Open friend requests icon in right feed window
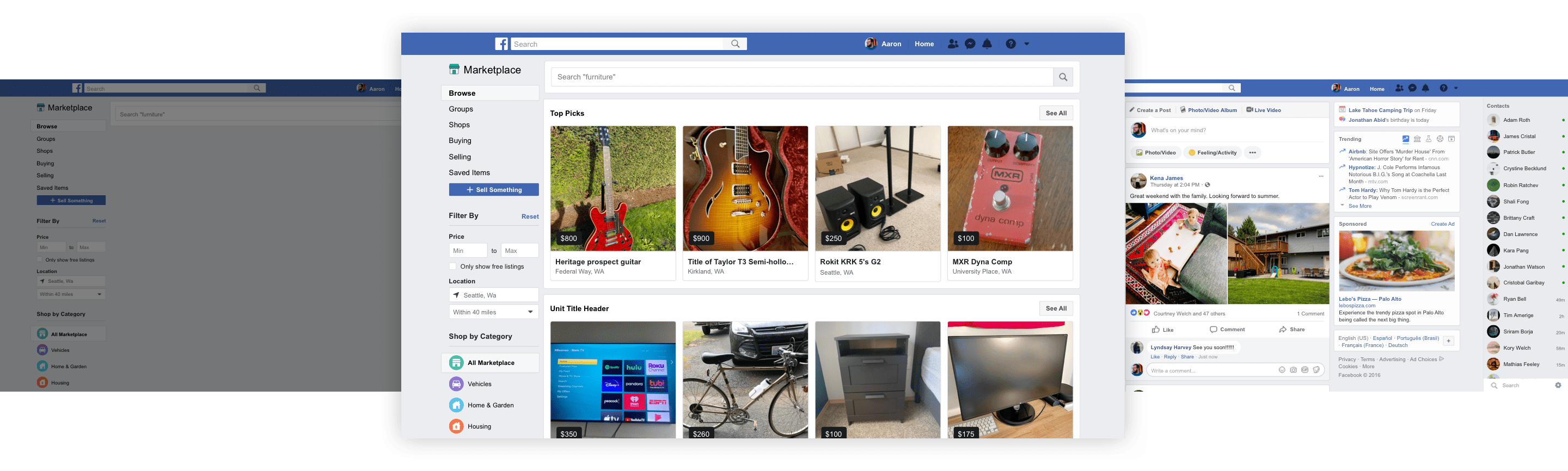Image resolution: width=1568 pixels, height=471 pixels. click(1399, 88)
